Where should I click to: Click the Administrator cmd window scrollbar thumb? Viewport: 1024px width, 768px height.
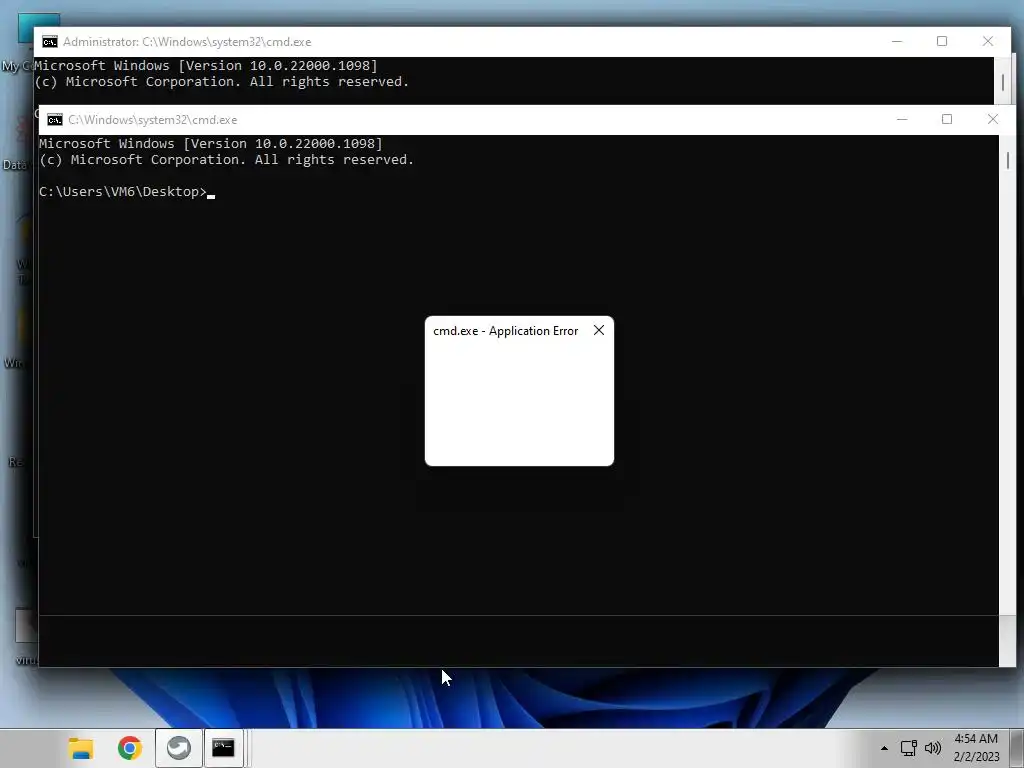[1002, 82]
